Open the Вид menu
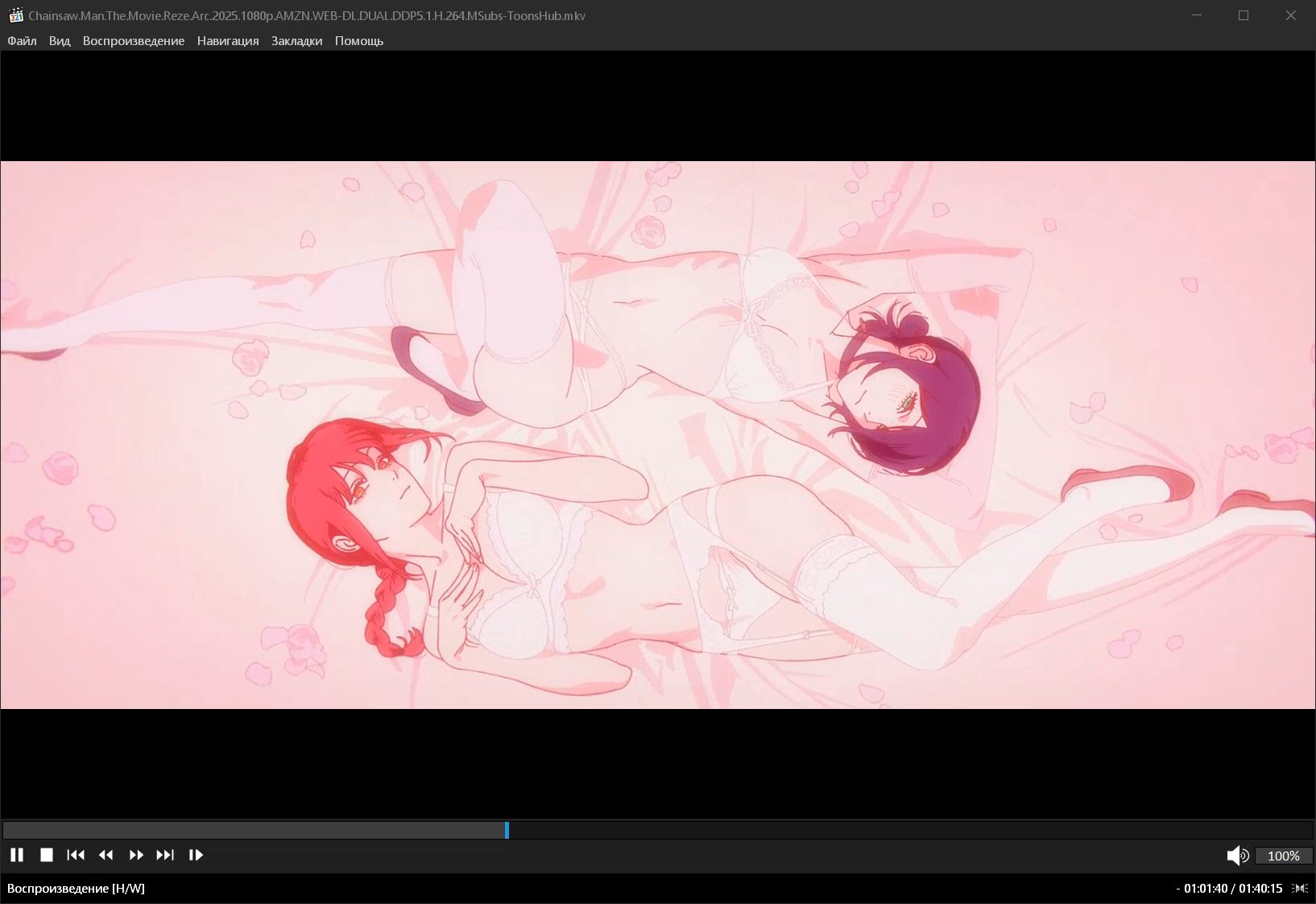 pyautogui.click(x=60, y=41)
